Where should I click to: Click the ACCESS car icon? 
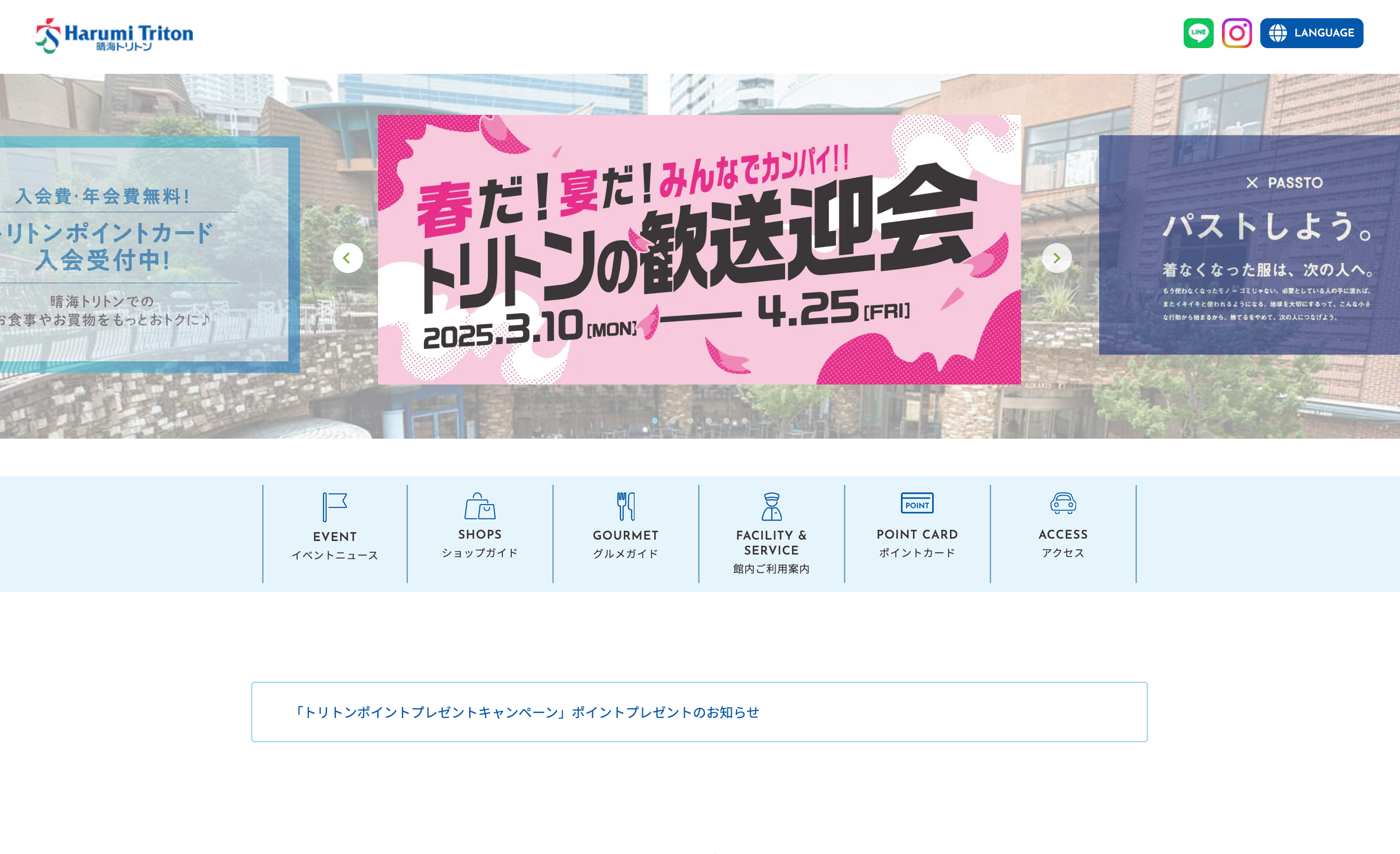tap(1063, 504)
